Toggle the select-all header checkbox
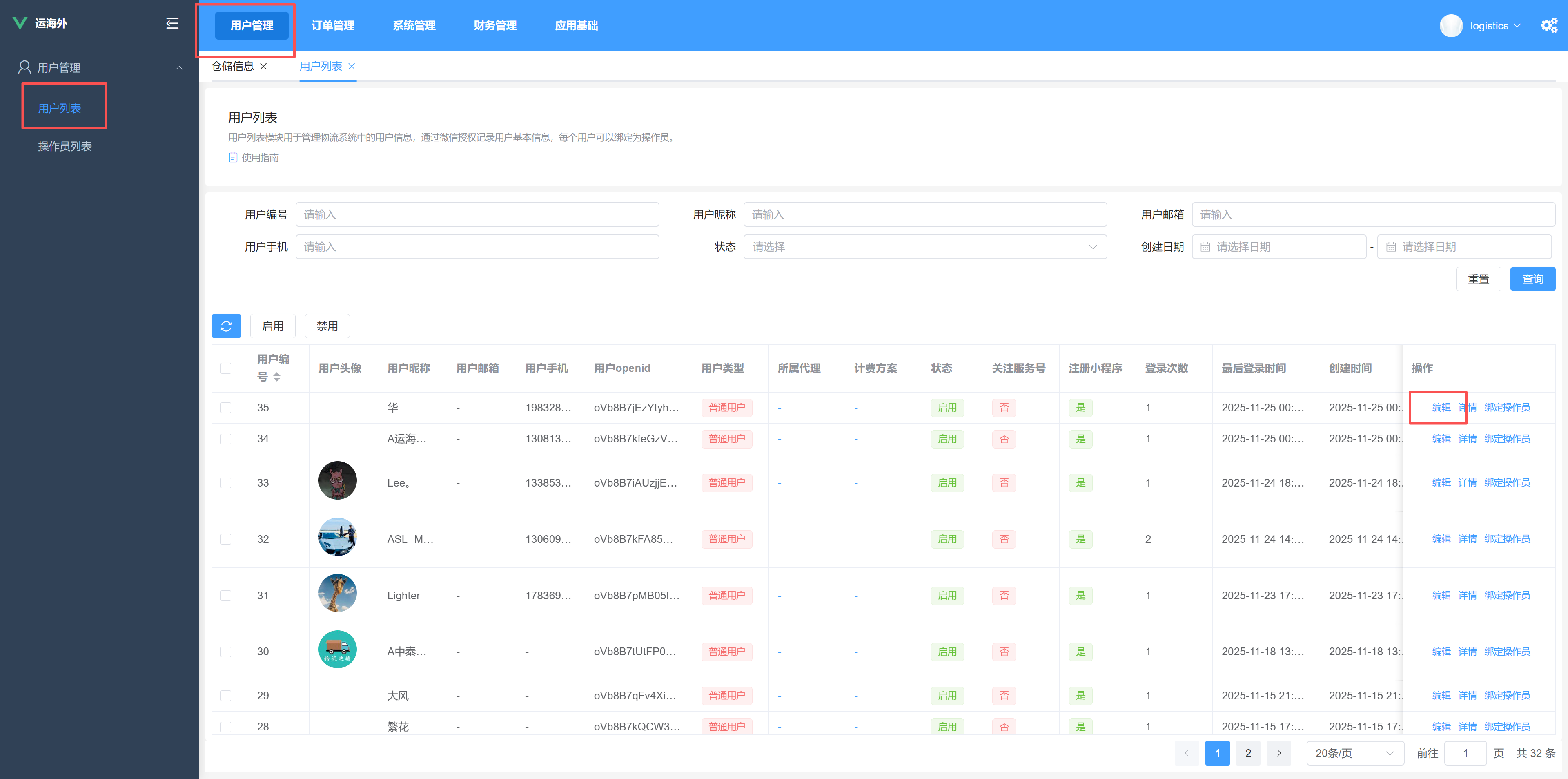The height and width of the screenshot is (779, 1568). (226, 368)
